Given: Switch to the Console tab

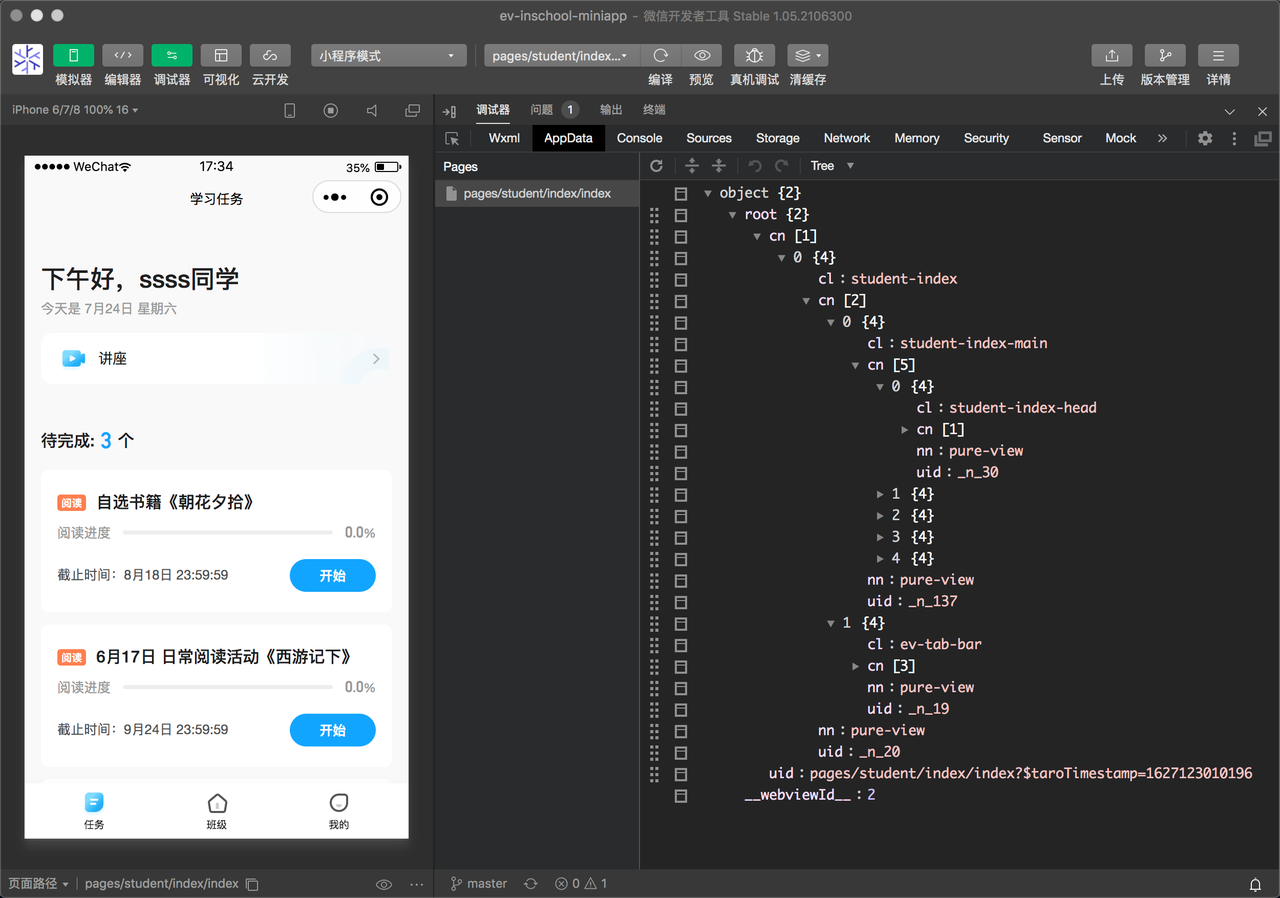Looking at the screenshot, I should pos(639,138).
